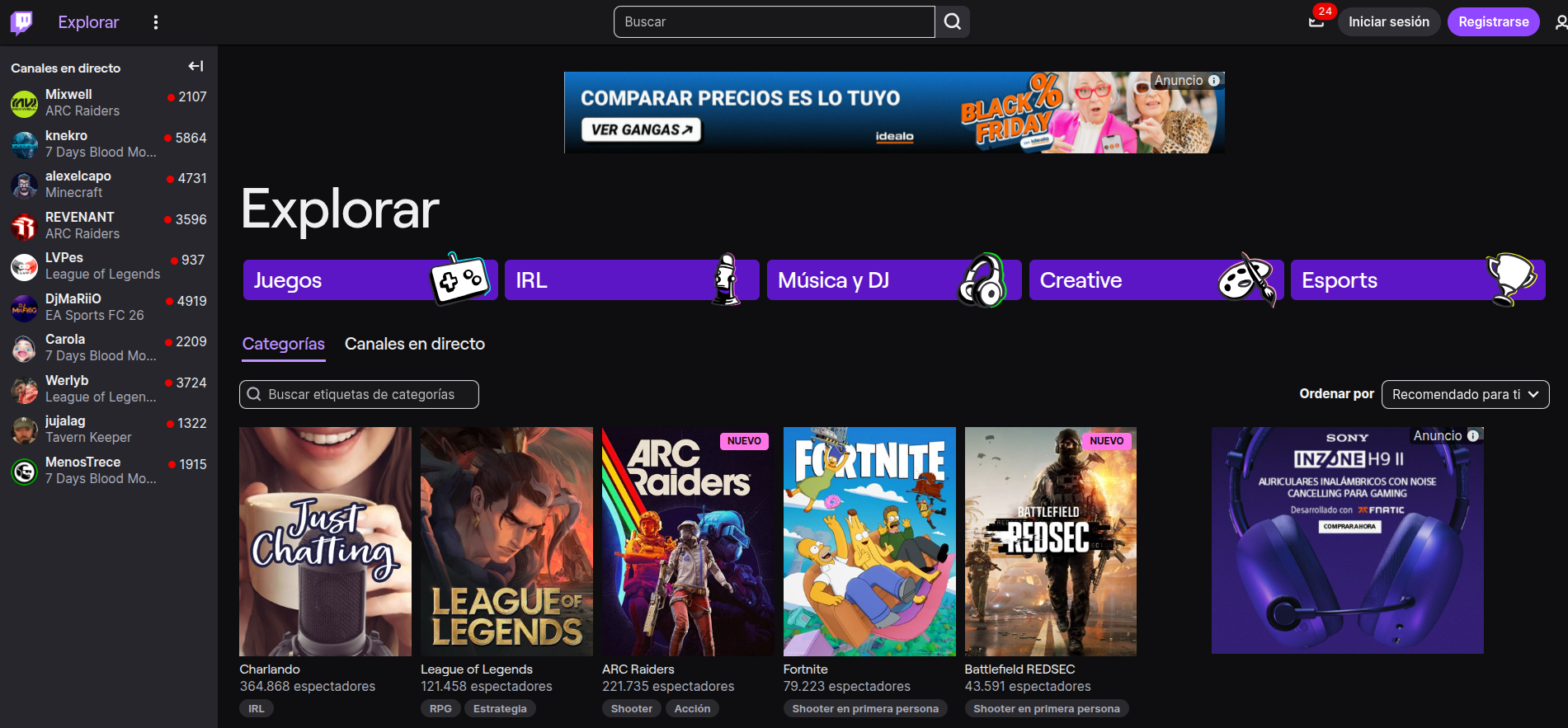Focus the Buscar etiquetas de categorías field
Screen dimensions: 1568x728
[360, 394]
